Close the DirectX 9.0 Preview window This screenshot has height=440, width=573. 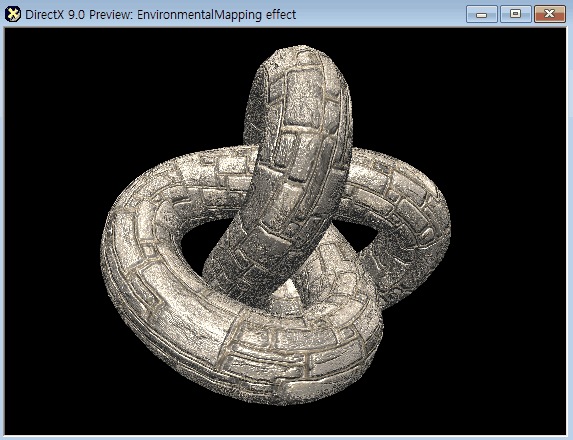click(550, 15)
